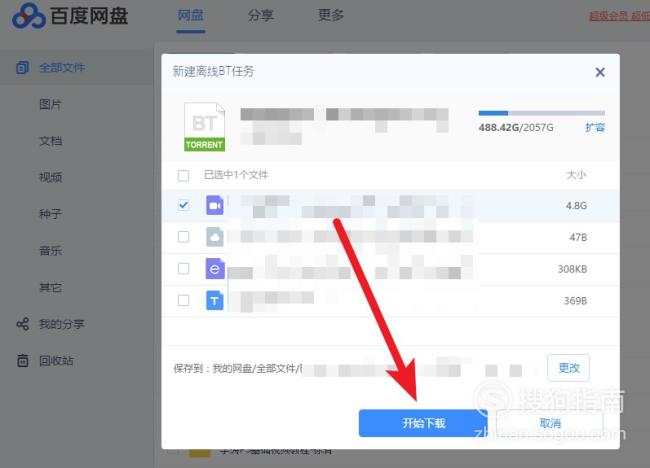650x468 pixels.
Task: Open 我的分享 in the sidebar
Action: (x=61, y=324)
